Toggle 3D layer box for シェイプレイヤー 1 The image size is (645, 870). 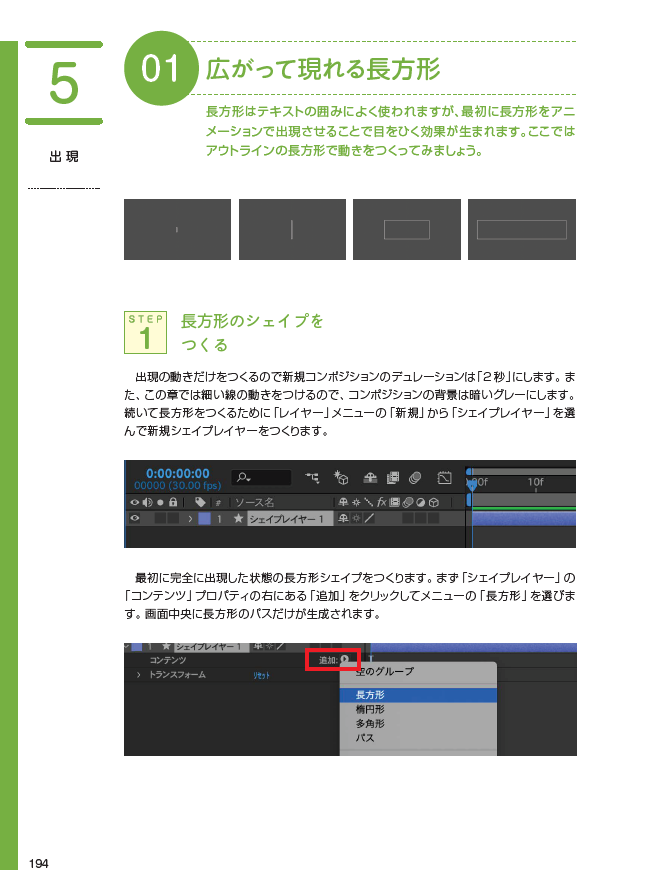434,518
